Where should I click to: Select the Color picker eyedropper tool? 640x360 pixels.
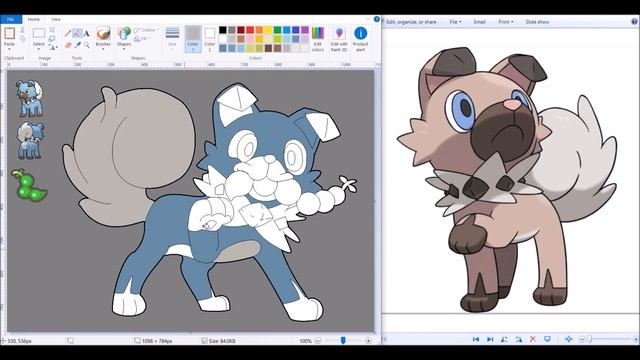click(x=77, y=45)
